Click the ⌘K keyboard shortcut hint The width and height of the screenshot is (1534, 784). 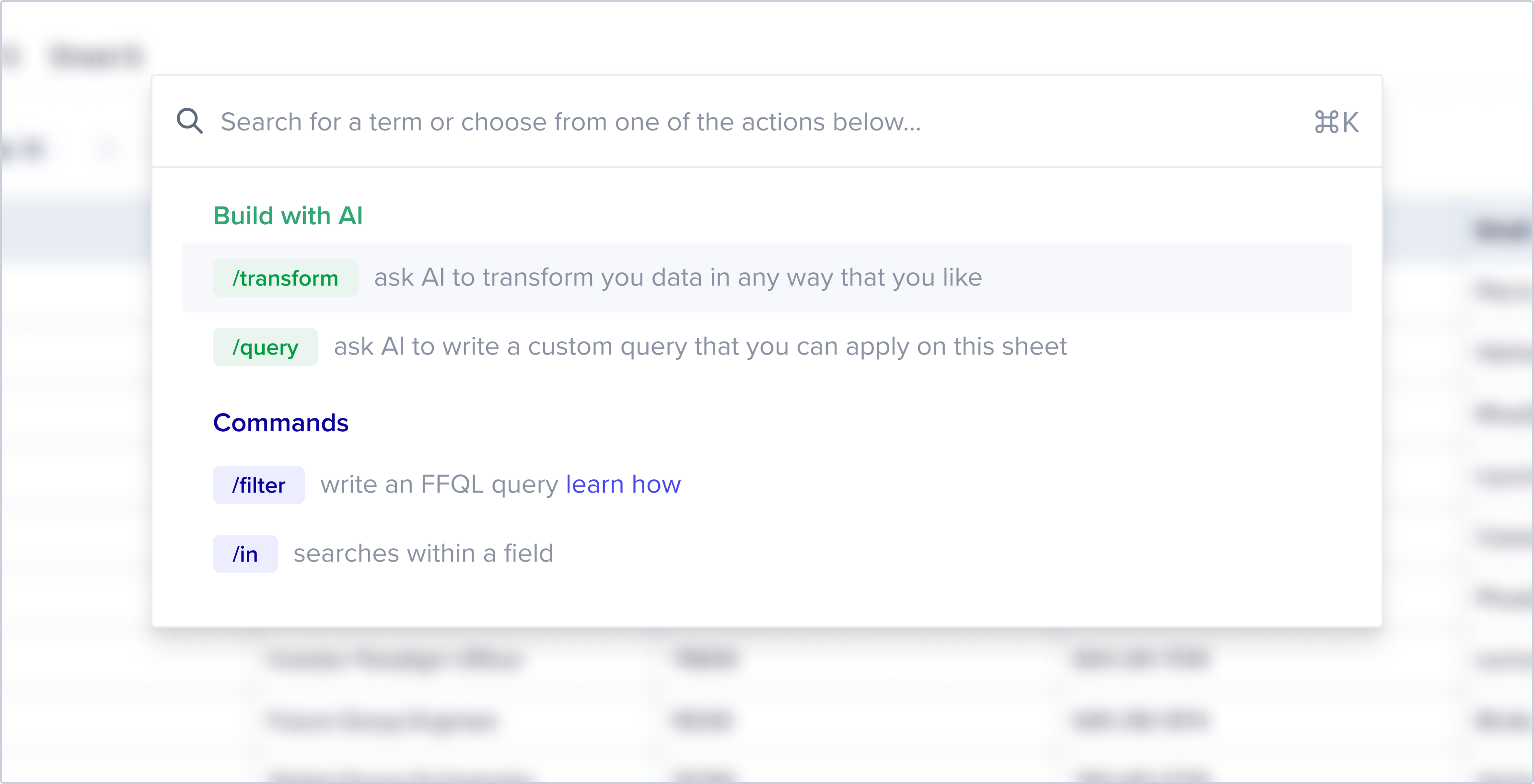coord(1336,123)
